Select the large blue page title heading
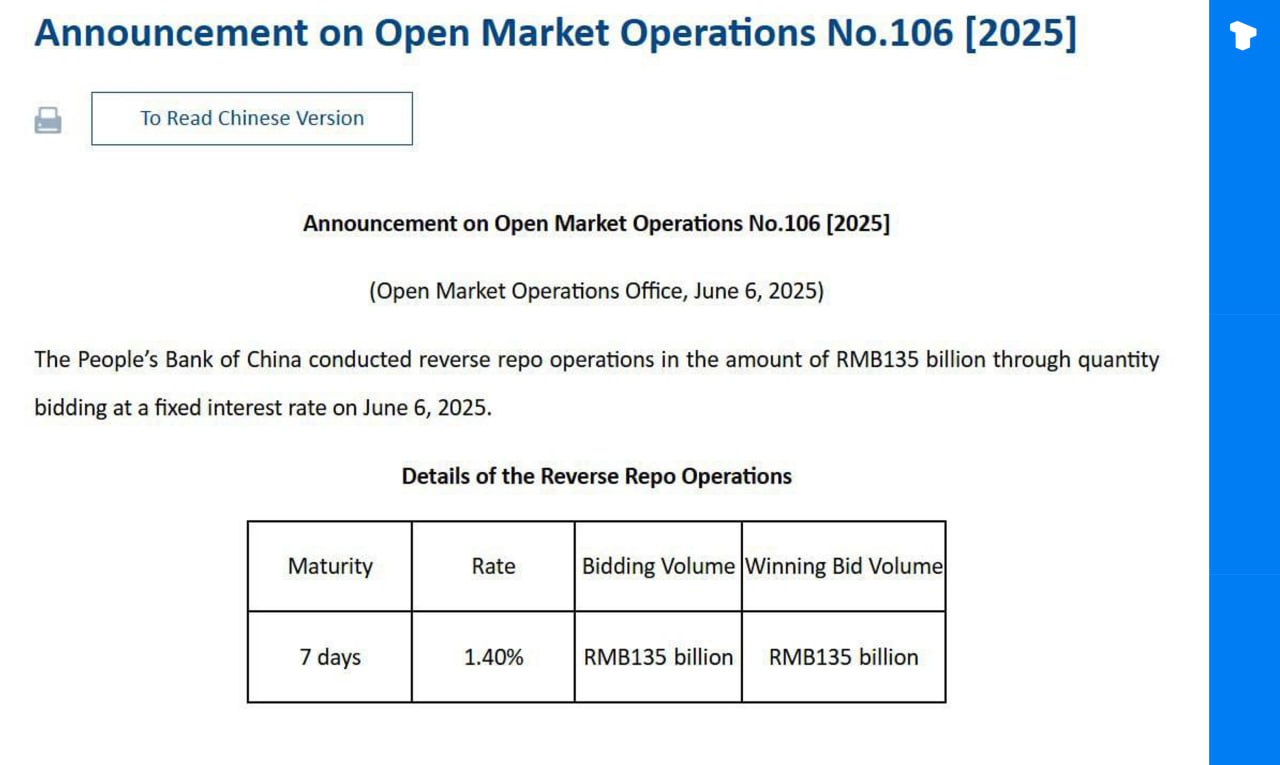The width and height of the screenshot is (1280, 765). click(556, 33)
